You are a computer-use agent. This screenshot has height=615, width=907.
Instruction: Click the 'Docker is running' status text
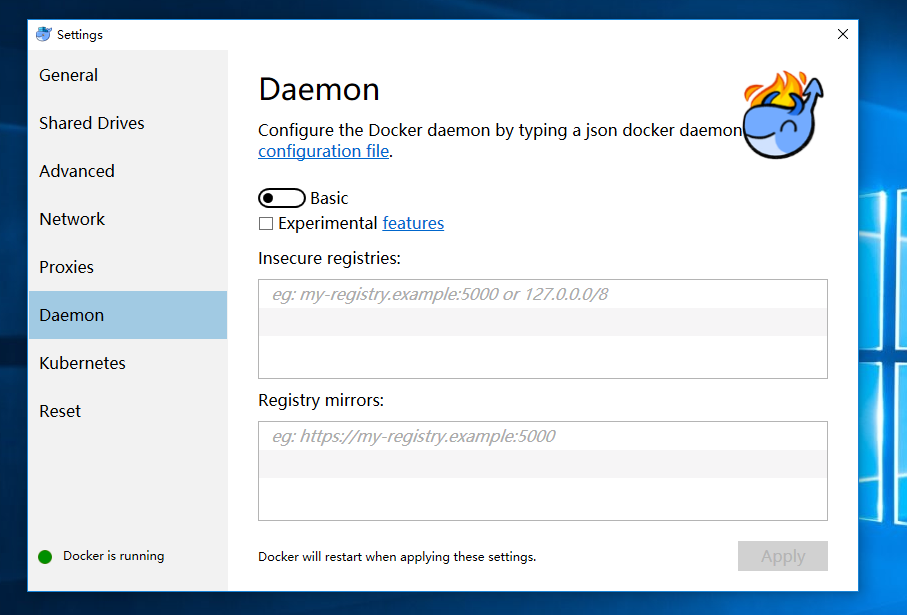[113, 556]
